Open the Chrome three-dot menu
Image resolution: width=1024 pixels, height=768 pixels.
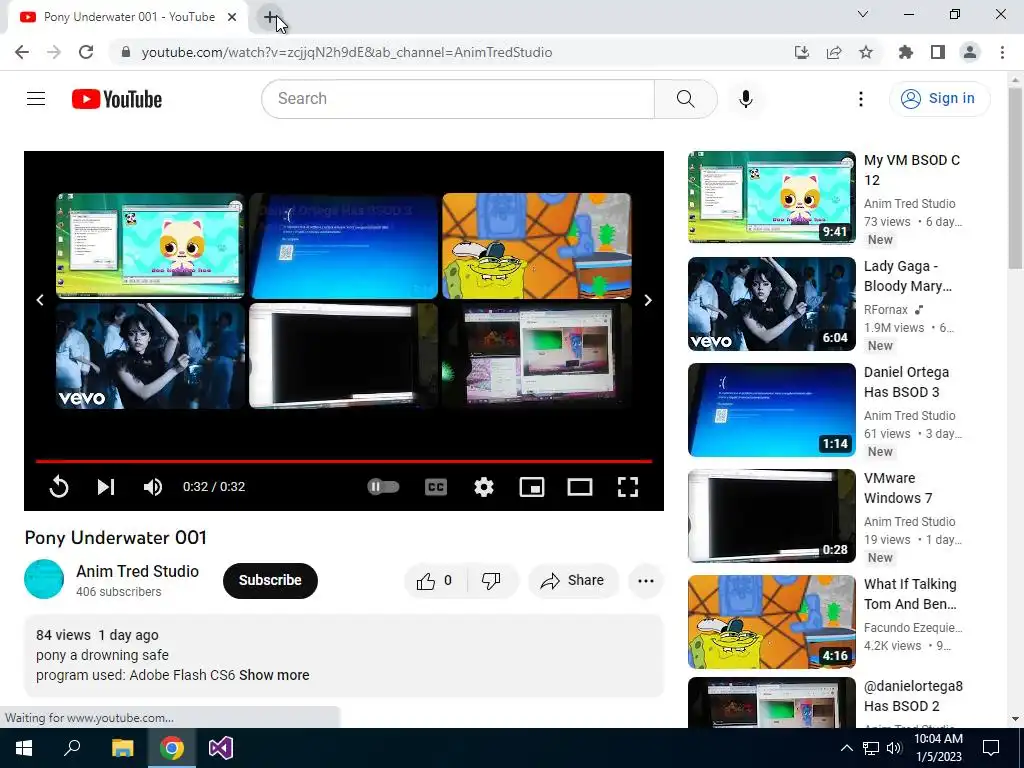point(1002,52)
